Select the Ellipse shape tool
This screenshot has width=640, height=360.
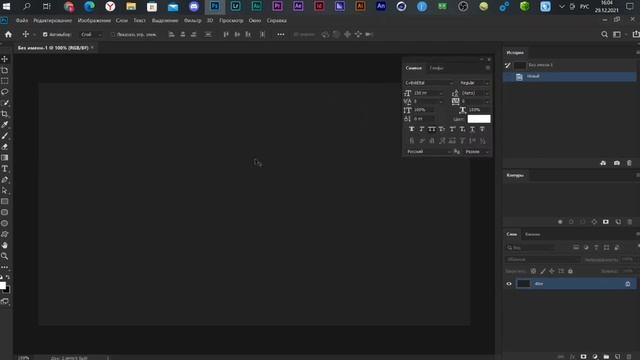coord(5,223)
